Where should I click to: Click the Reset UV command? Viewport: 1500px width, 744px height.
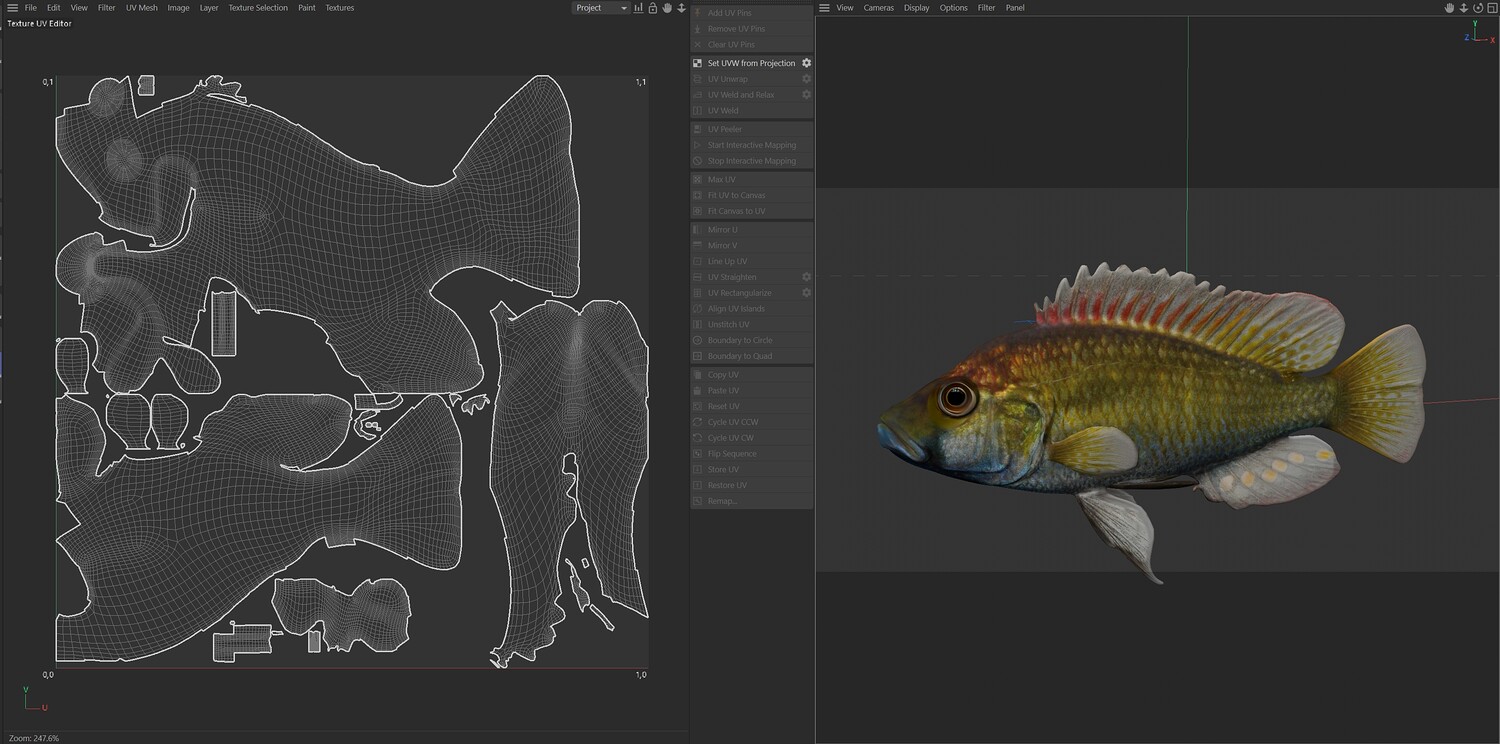point(752,407)
